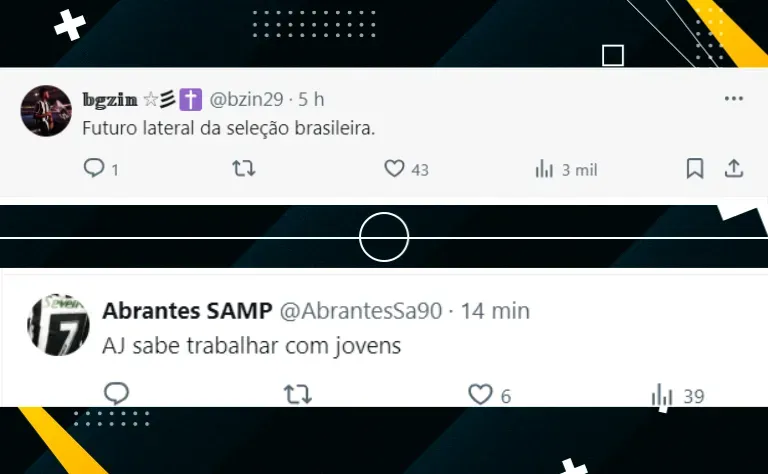
Task: Retweet Abrantes SAMP's post about AJ
Action: click(298, 394)
